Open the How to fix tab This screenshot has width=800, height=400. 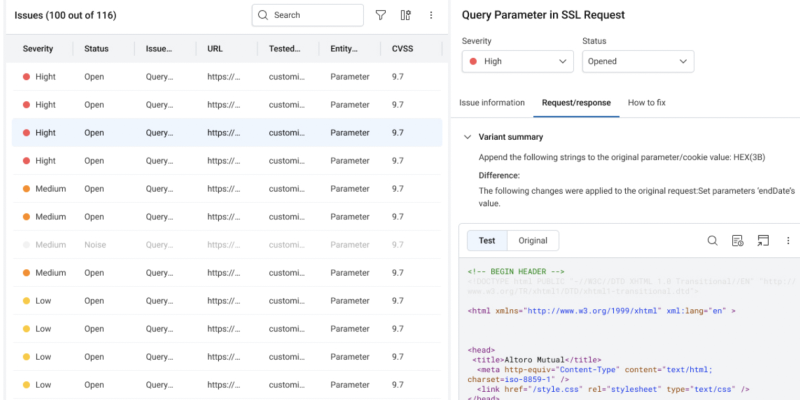point(647,103)
